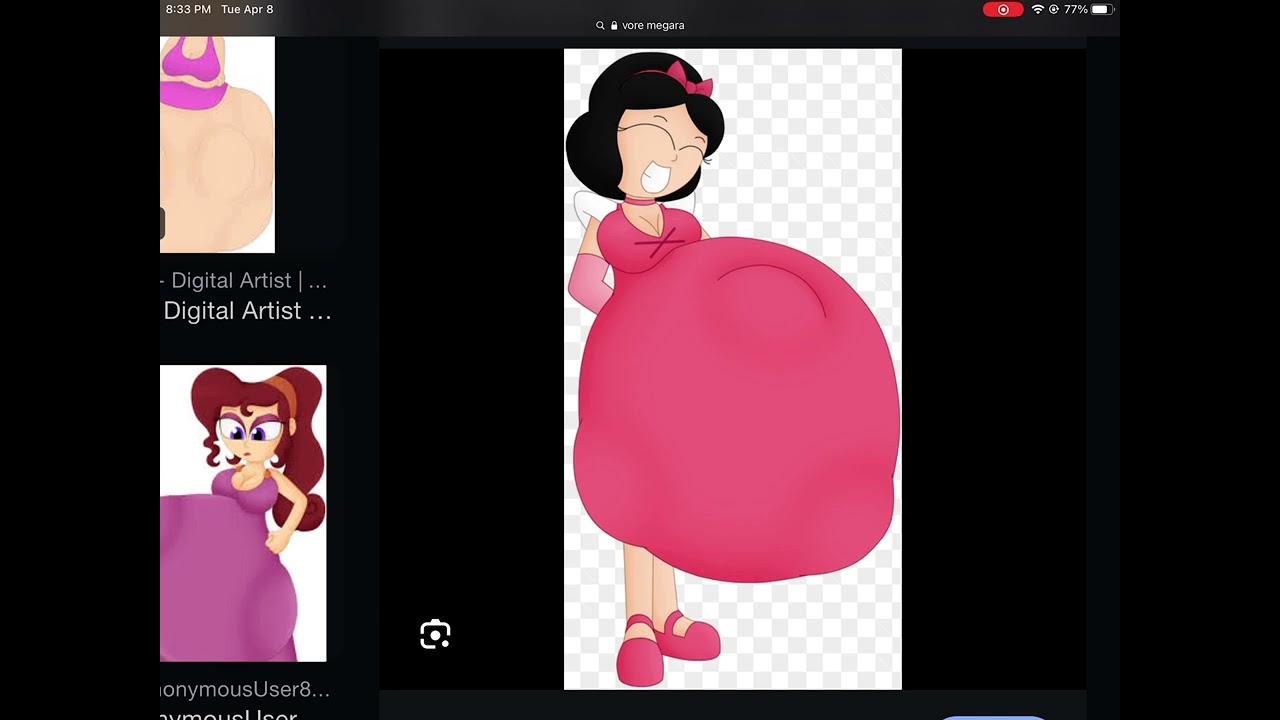
Task: Tap the Google Lens camera icon
Action: (x=435, y=634)
